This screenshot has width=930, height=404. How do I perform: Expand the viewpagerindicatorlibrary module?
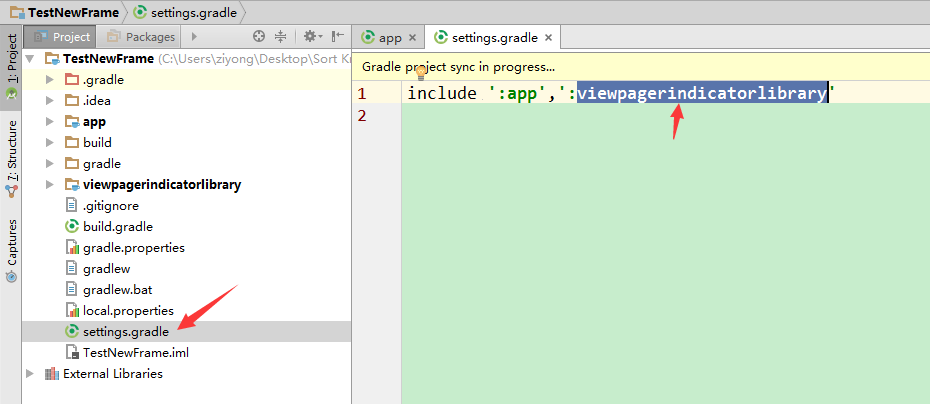coord(50,185)
